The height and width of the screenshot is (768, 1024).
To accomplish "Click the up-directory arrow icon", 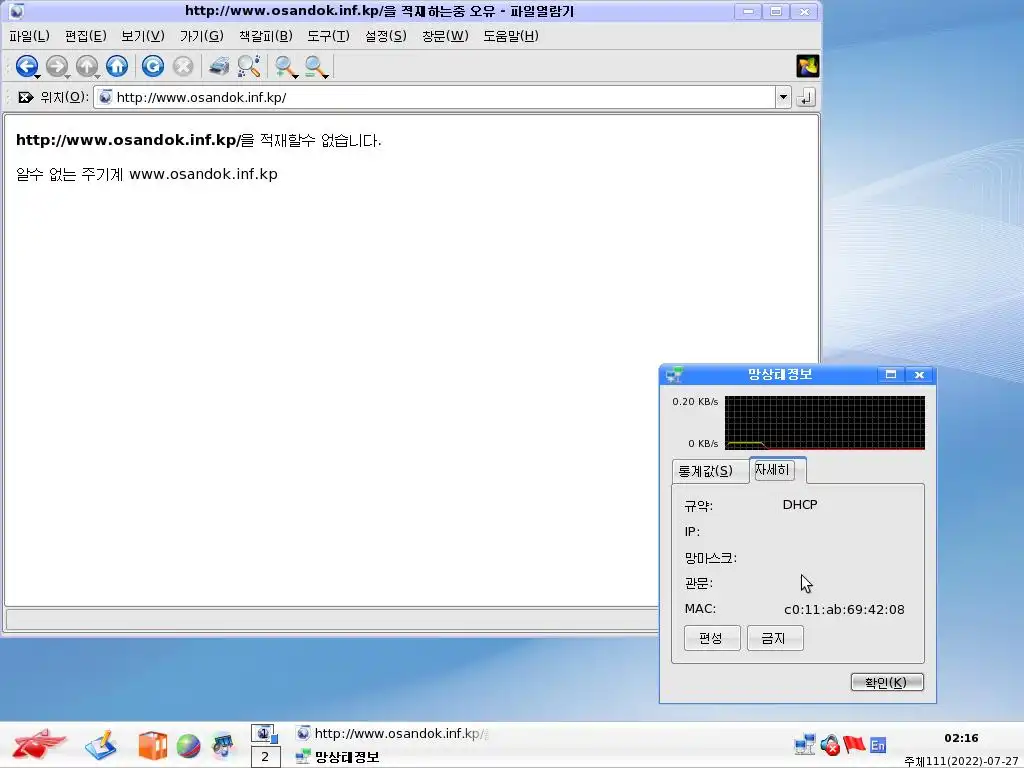I will 86,66.
